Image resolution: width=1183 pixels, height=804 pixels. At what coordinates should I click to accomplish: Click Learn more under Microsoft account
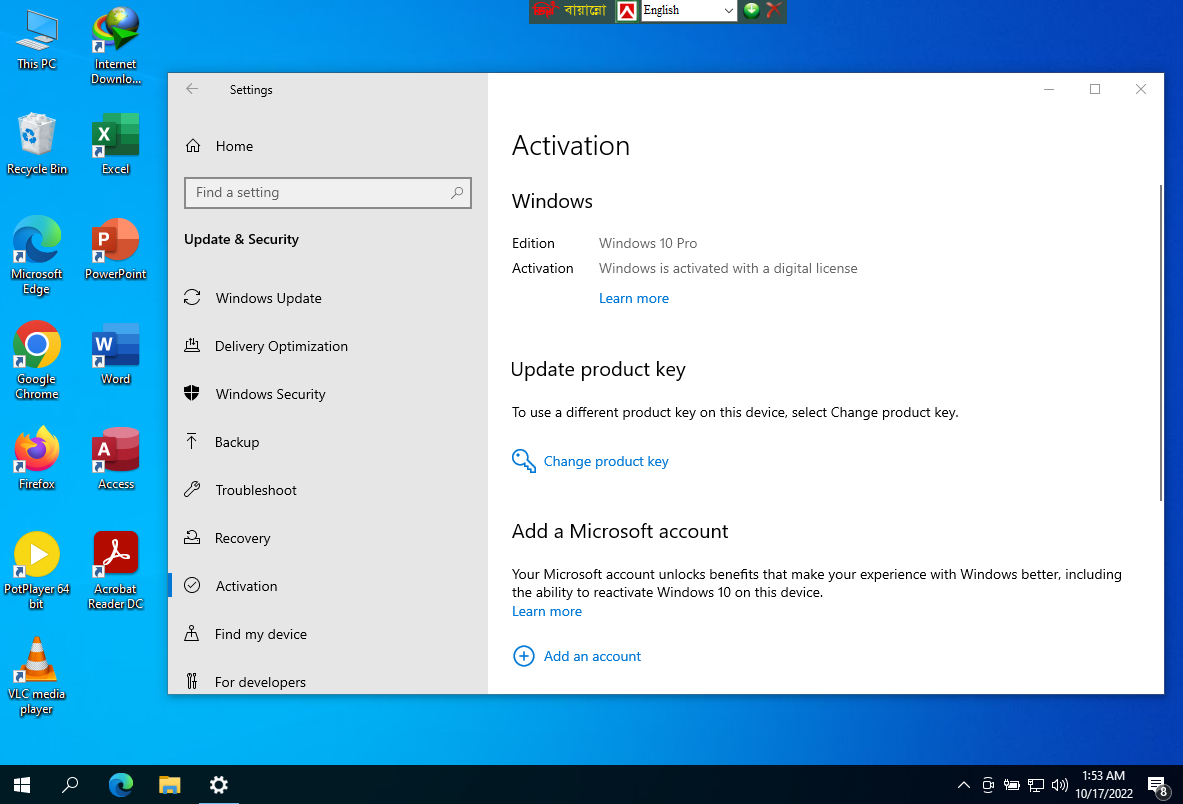point(546,611)
